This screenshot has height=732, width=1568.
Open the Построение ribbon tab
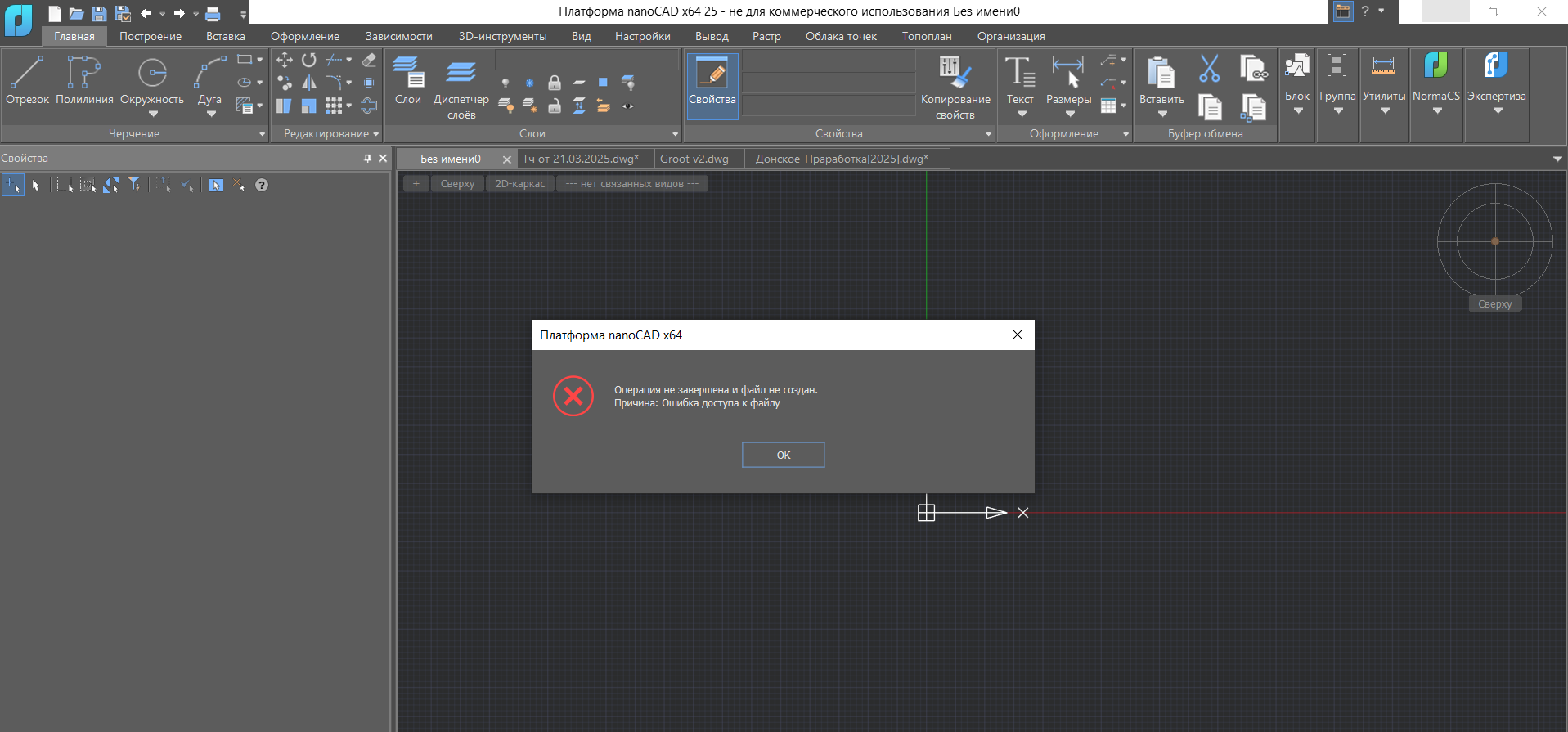coord(151,36)
